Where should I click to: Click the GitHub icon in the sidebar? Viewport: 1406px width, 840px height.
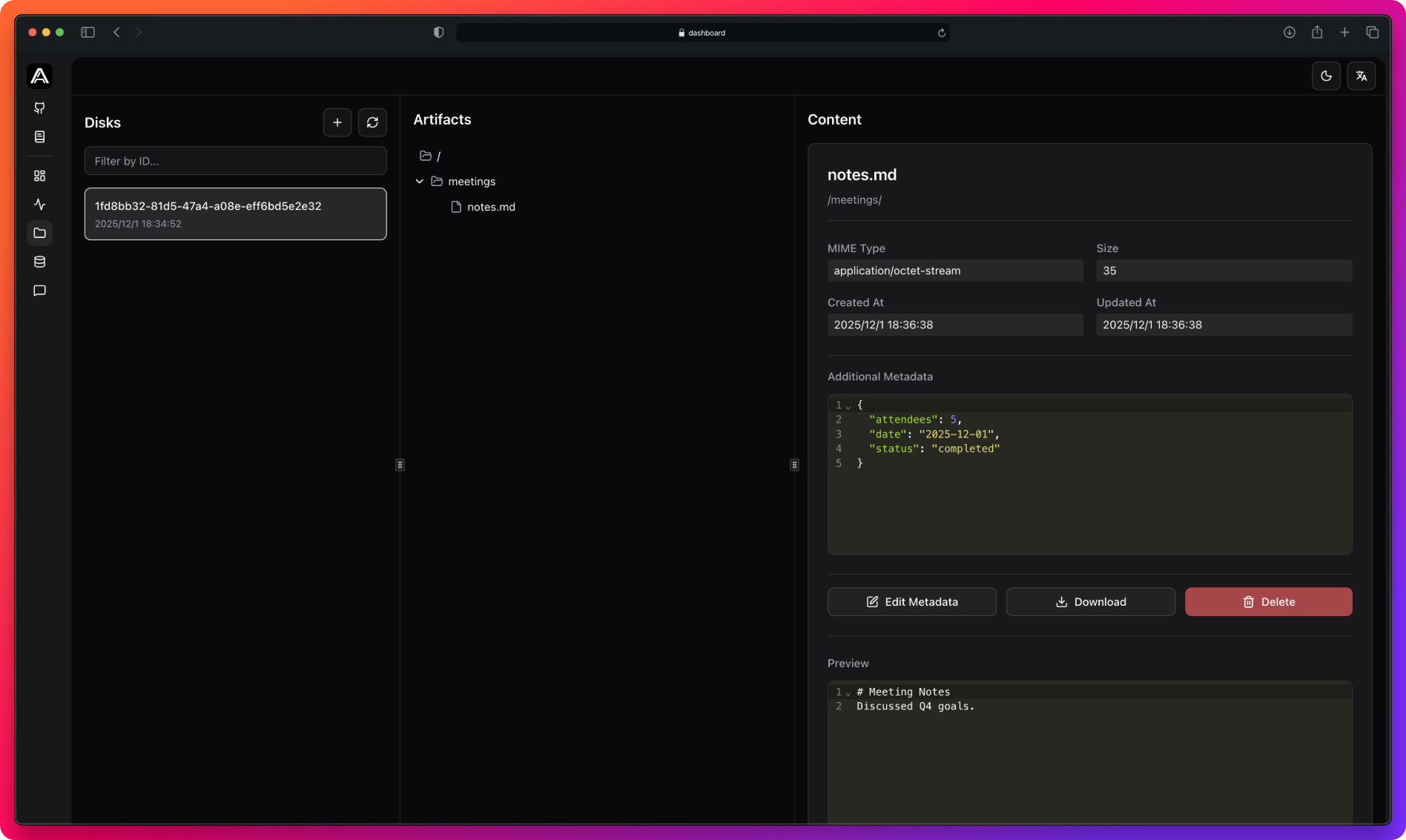pos(40,108)
